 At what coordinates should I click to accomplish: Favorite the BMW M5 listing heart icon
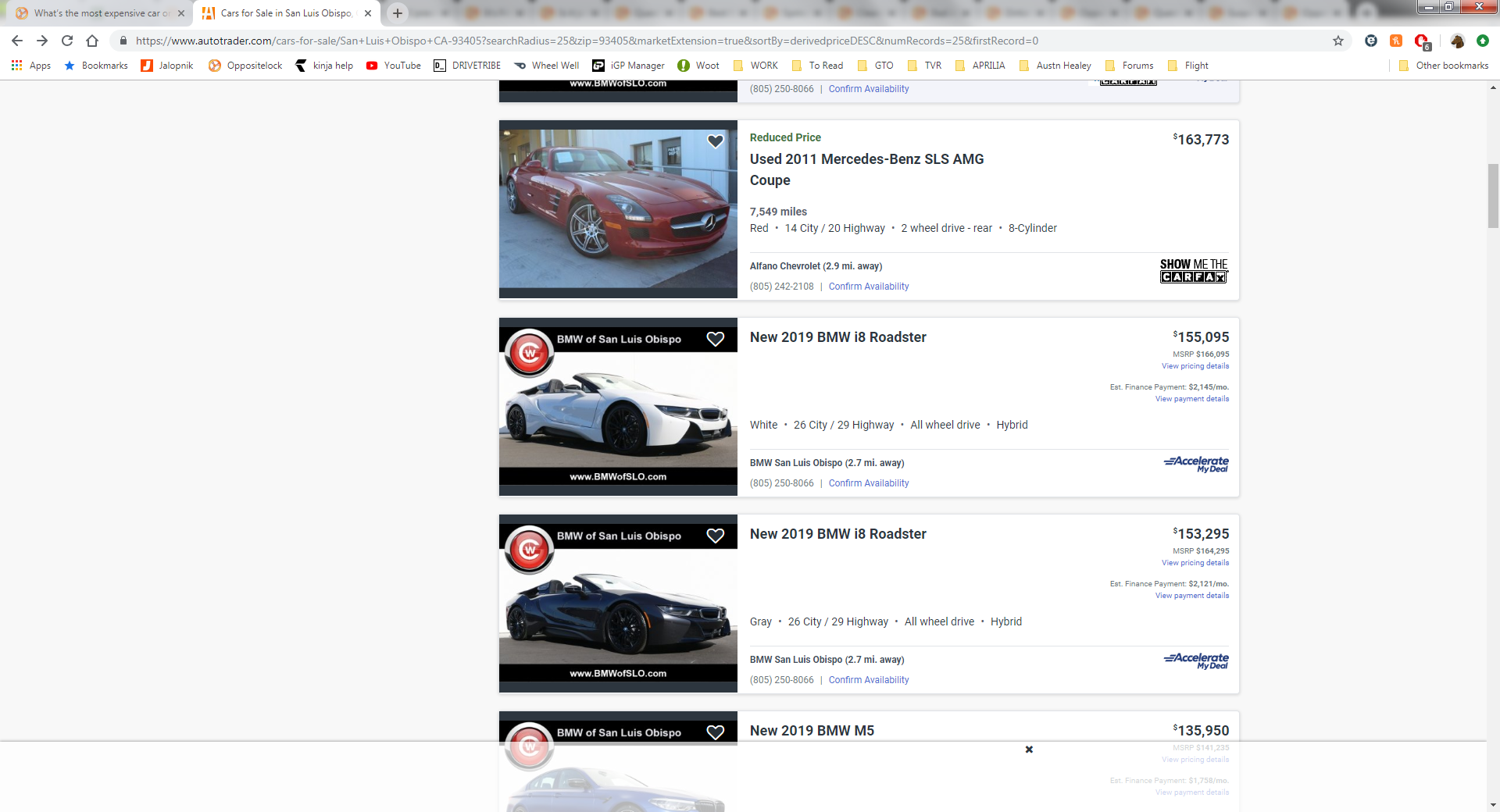pos(716,732)
